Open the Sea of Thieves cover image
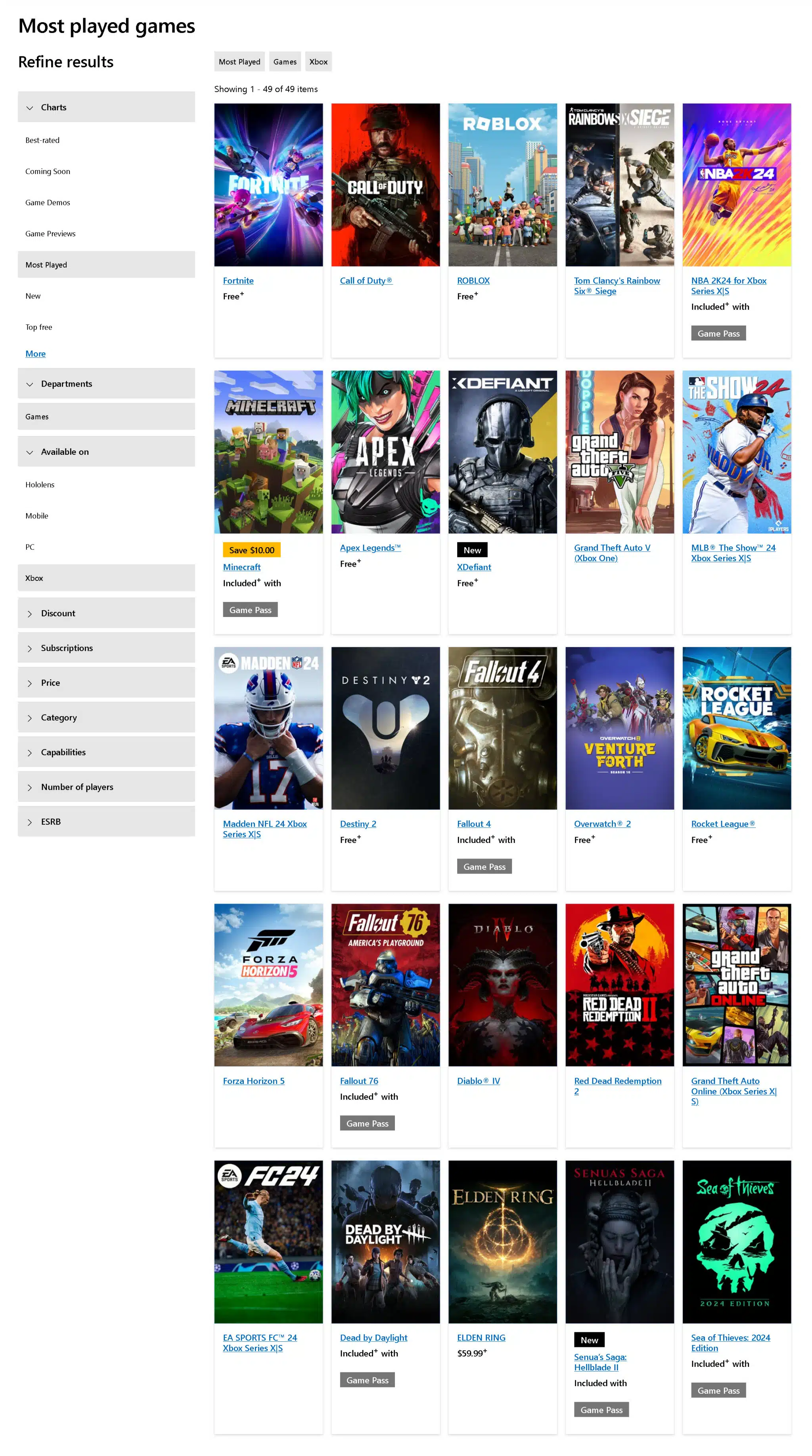 click(737, 1242)
